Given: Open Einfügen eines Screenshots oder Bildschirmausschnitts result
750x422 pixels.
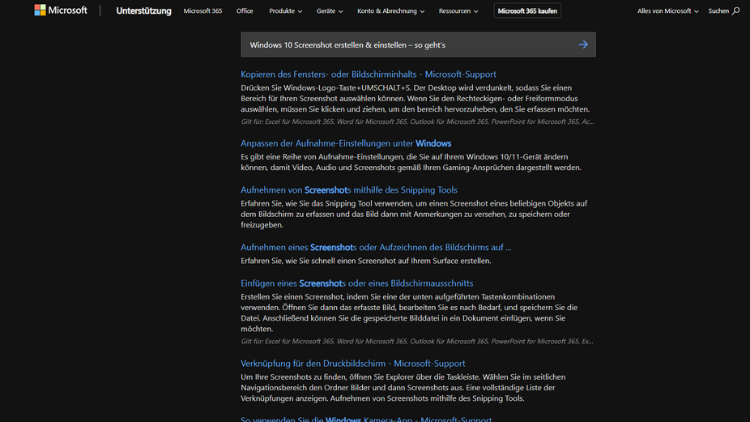Looking at the screenshot, I should (356, 283).
